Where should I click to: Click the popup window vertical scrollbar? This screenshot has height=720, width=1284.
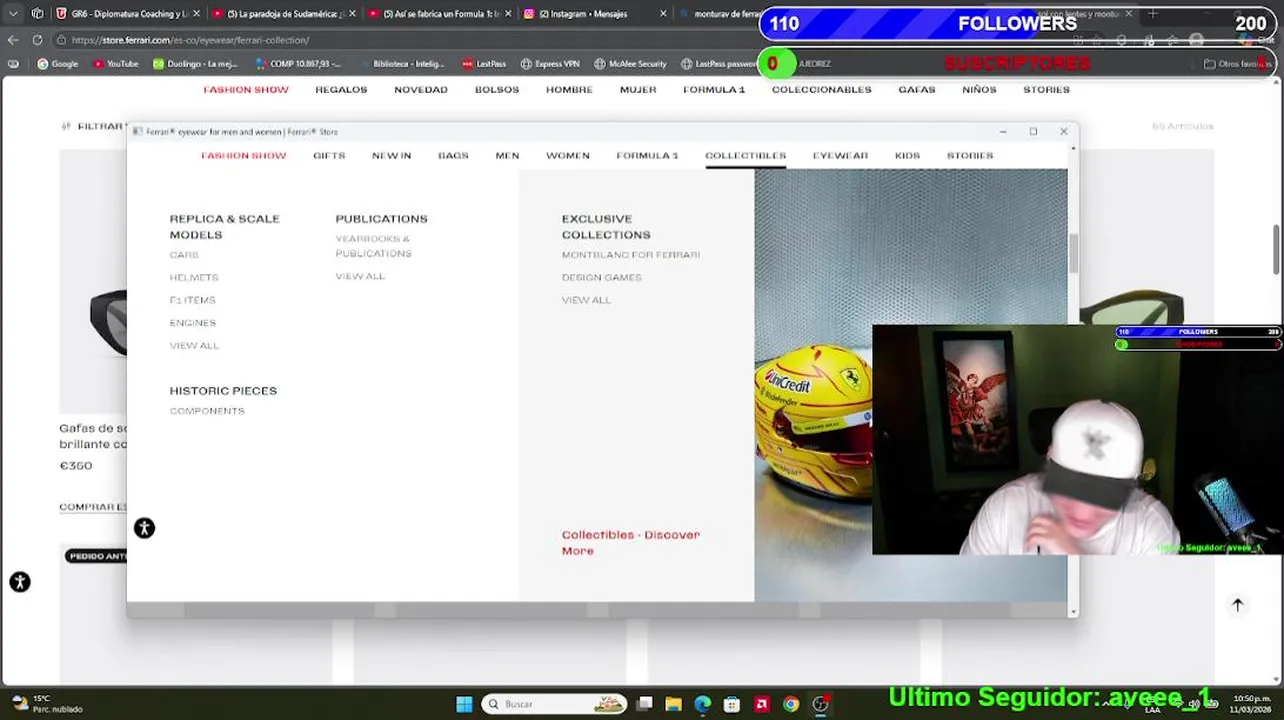1073,253
